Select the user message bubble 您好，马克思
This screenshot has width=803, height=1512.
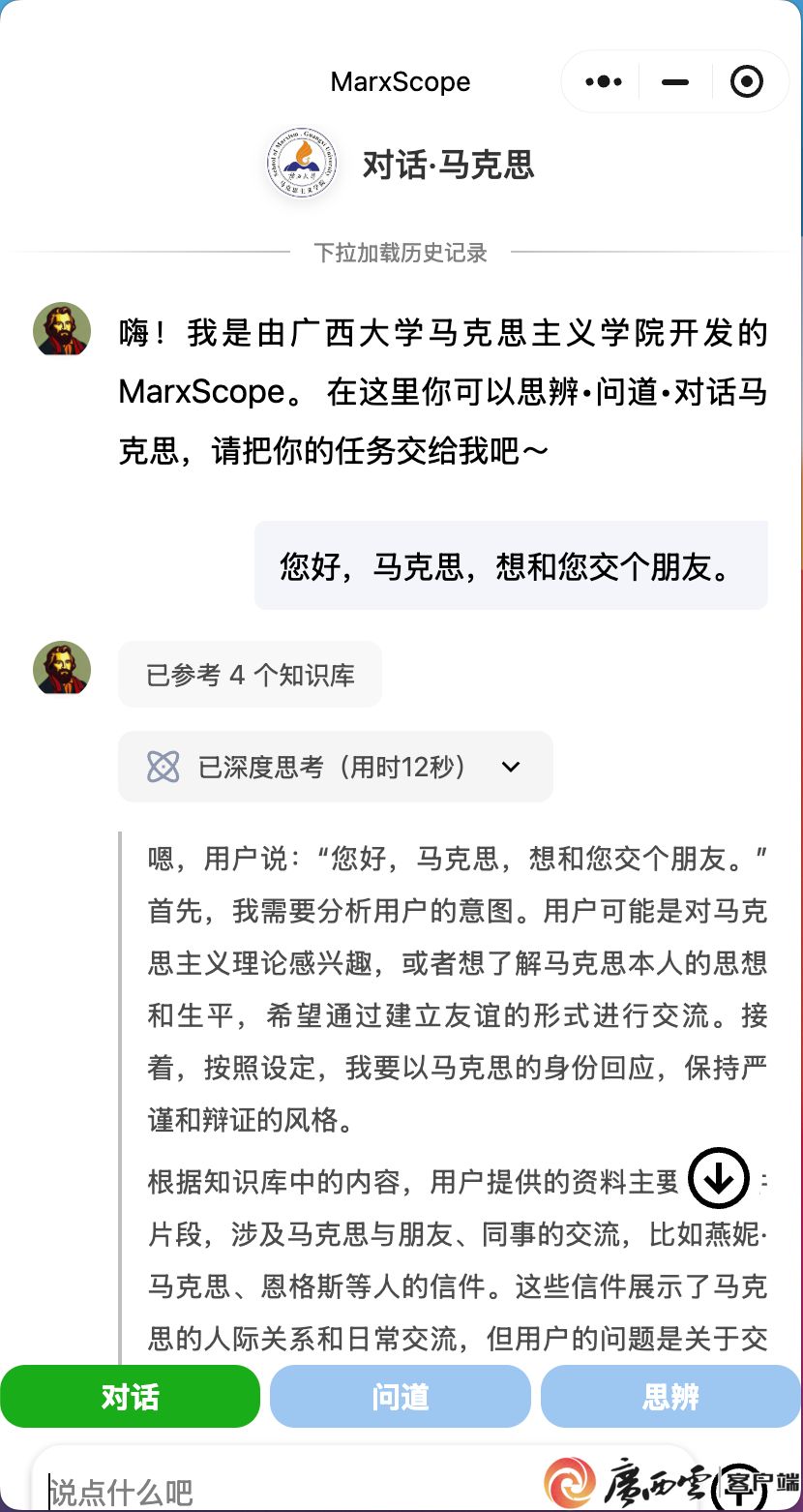511,565
